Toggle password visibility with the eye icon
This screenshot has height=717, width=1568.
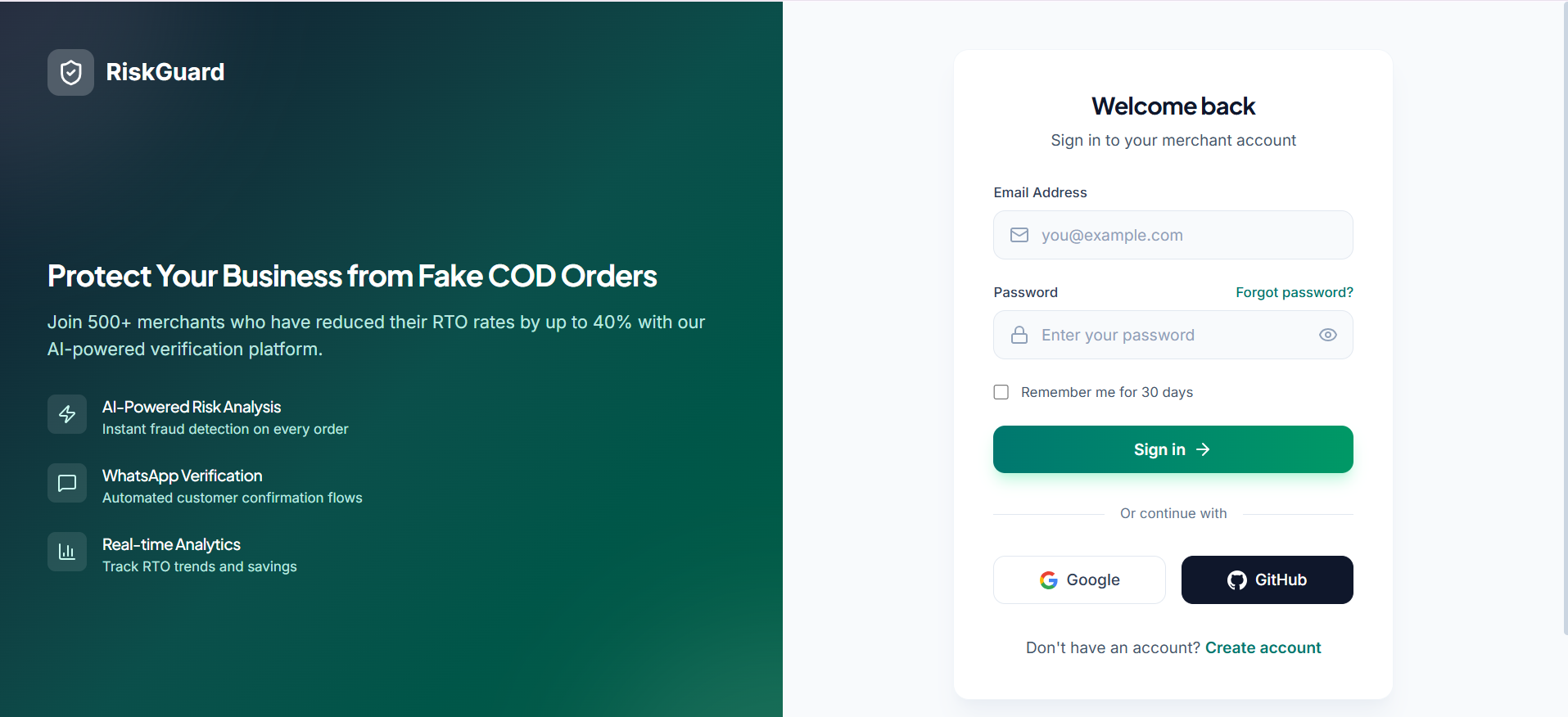click(1328, 335)
